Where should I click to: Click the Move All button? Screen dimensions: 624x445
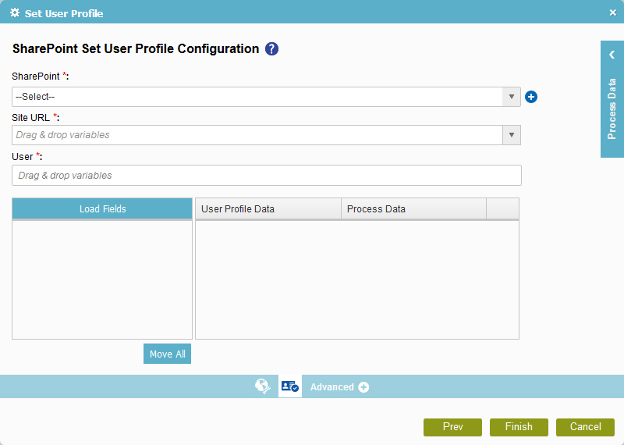click(x=167, y=354)
